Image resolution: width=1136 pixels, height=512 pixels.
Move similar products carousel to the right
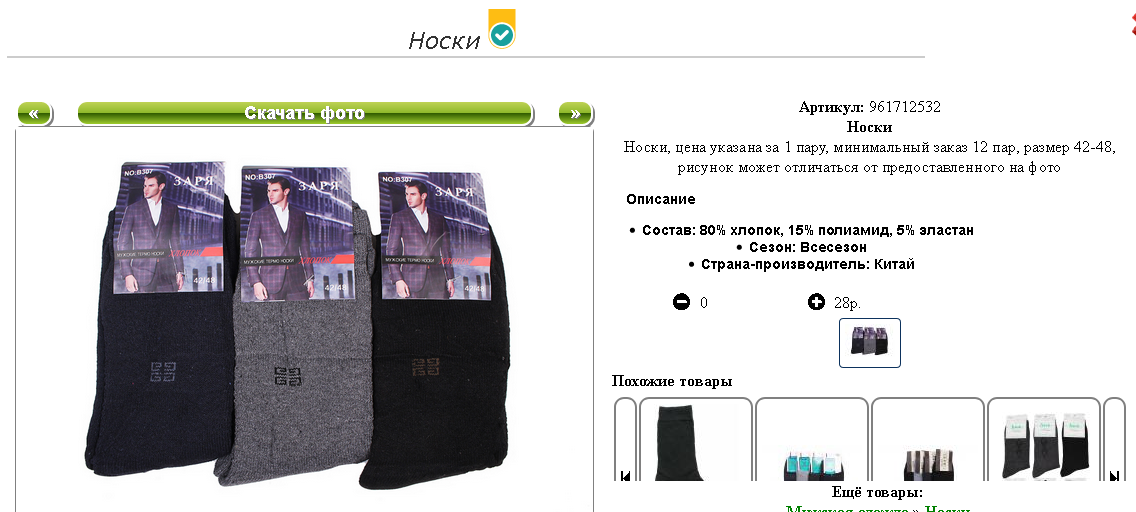[x=1114, y=476]
